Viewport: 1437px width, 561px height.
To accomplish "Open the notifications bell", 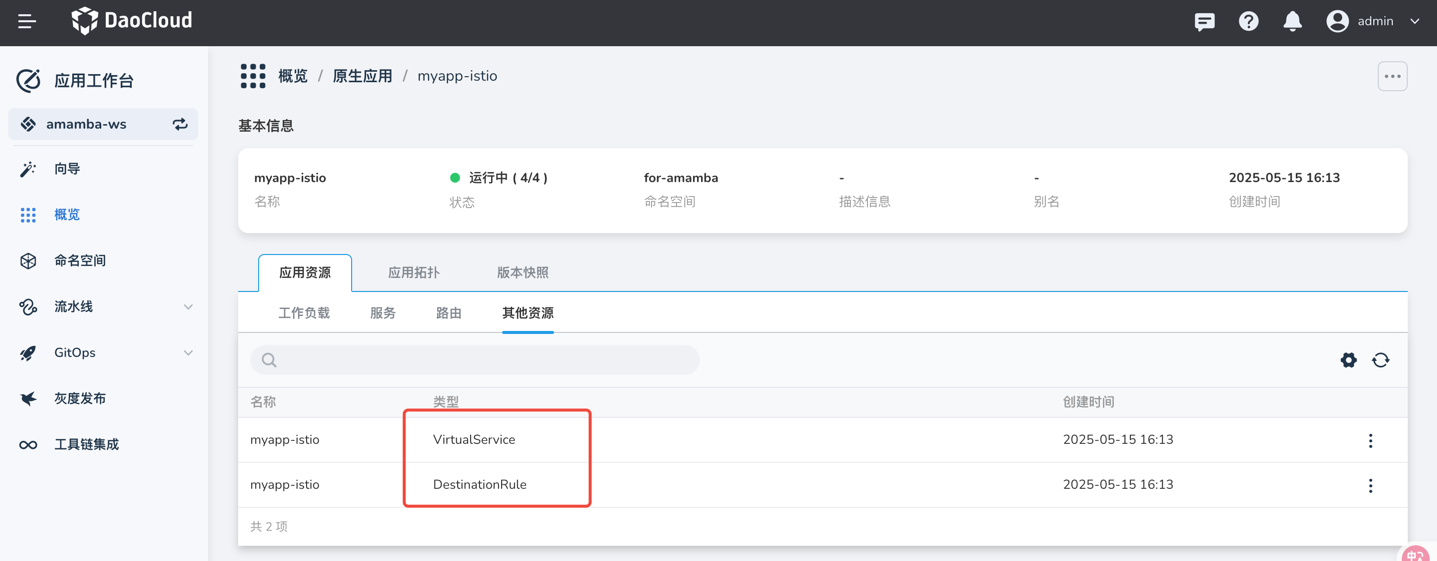I will 1292,21.
